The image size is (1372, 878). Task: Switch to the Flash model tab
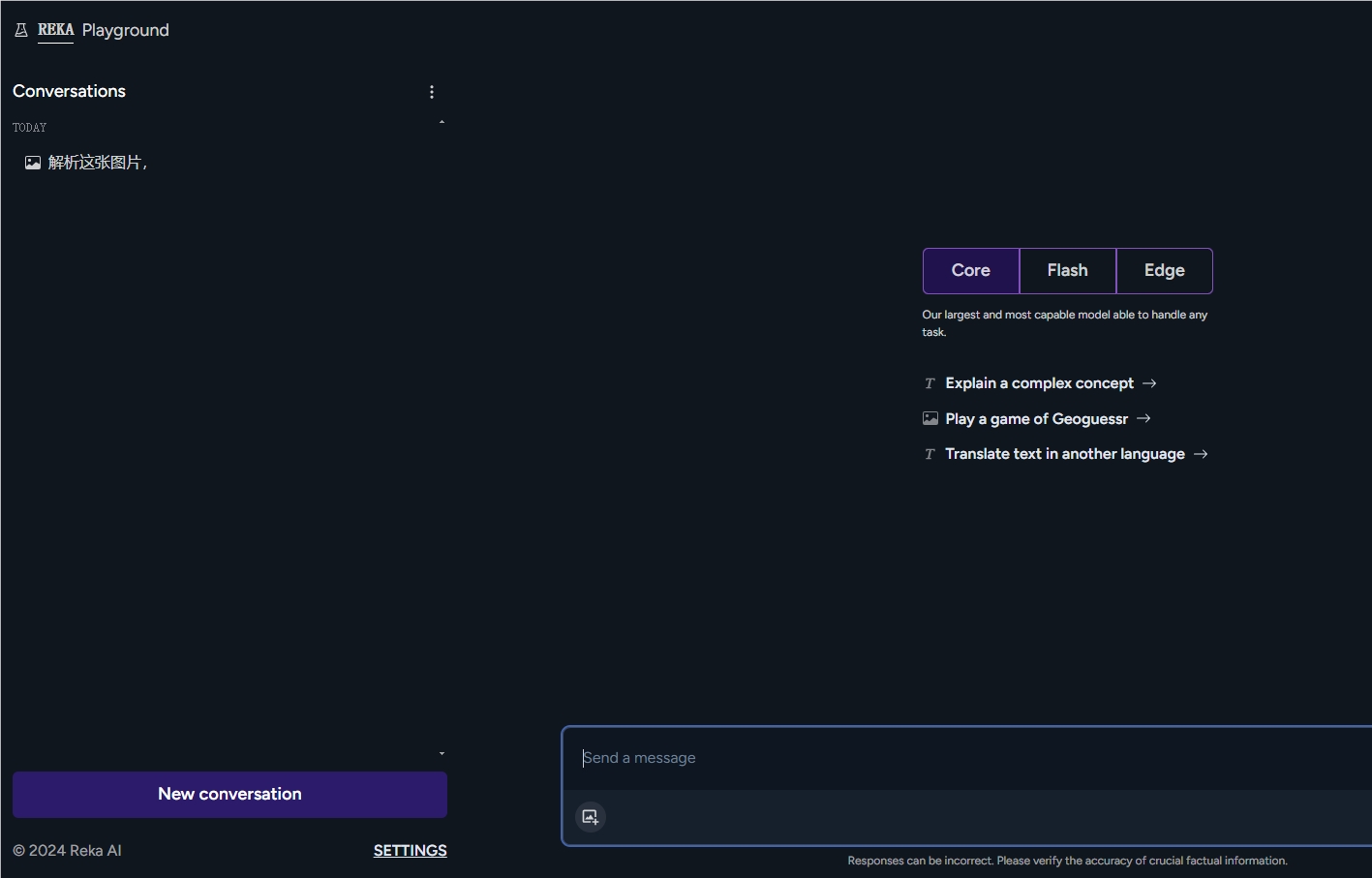click(1068, 271)
